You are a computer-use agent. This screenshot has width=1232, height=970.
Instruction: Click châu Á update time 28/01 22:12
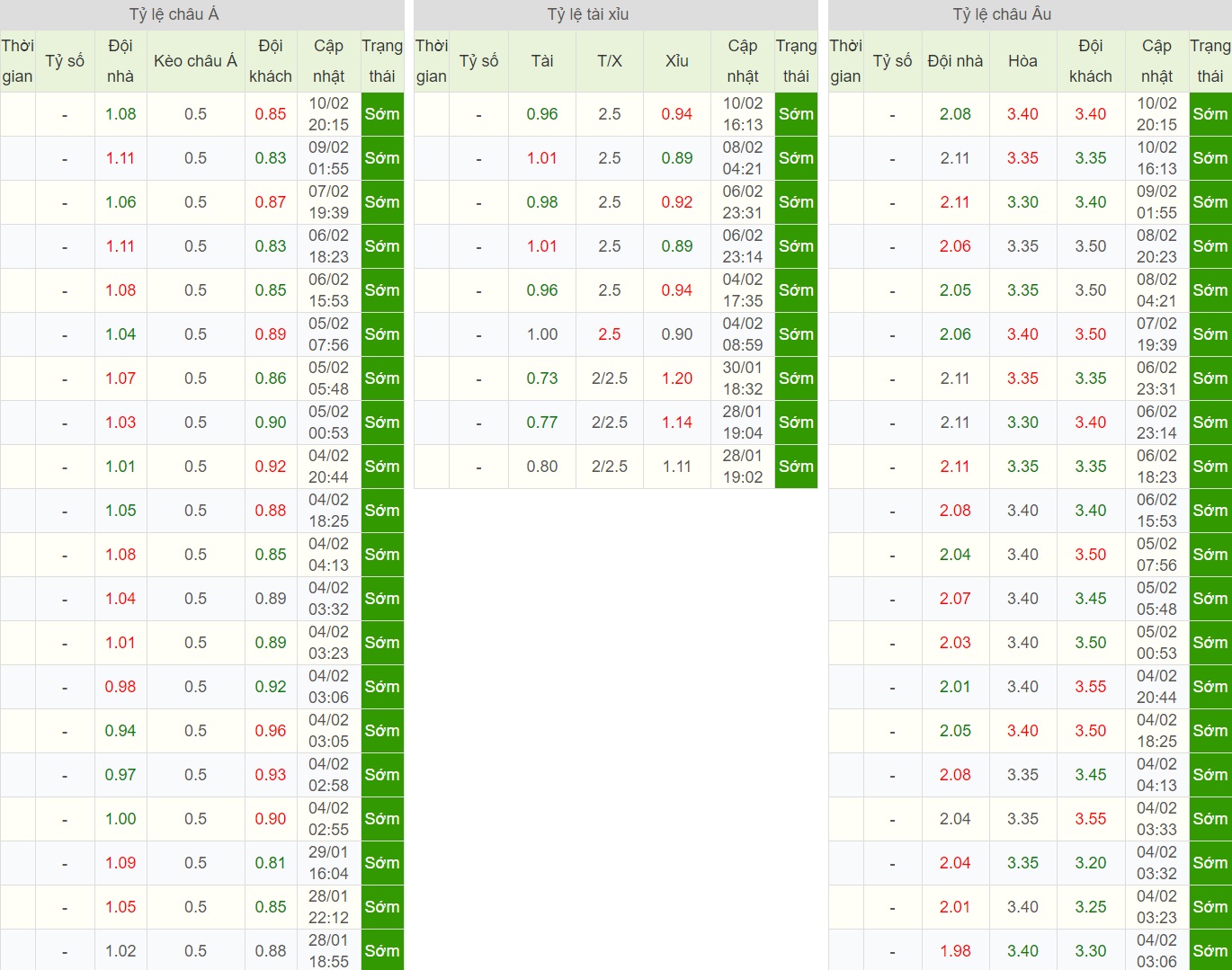point(328,907)
